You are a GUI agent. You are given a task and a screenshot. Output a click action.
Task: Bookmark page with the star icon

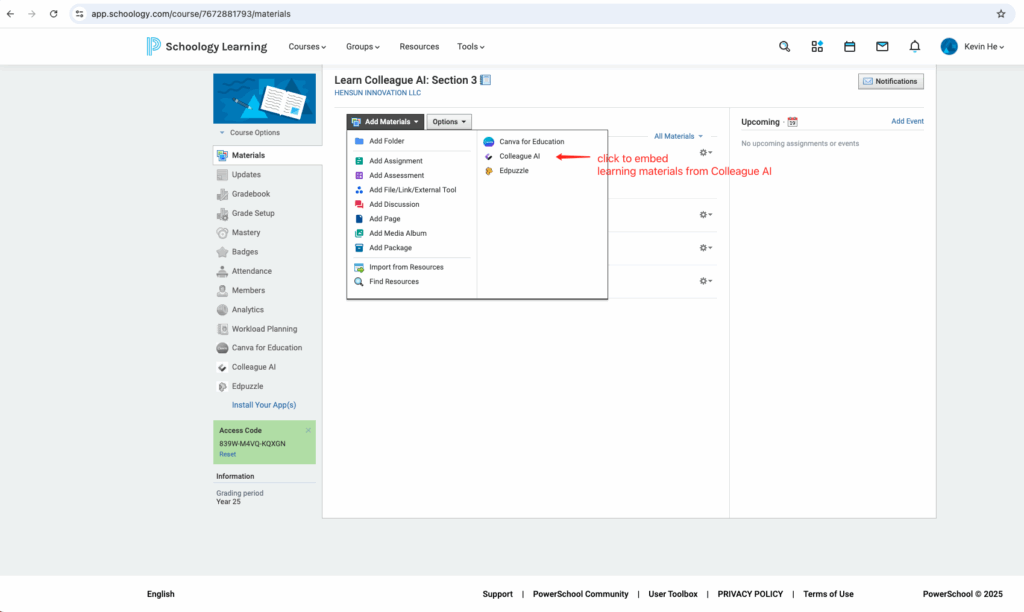point(1000,14)
